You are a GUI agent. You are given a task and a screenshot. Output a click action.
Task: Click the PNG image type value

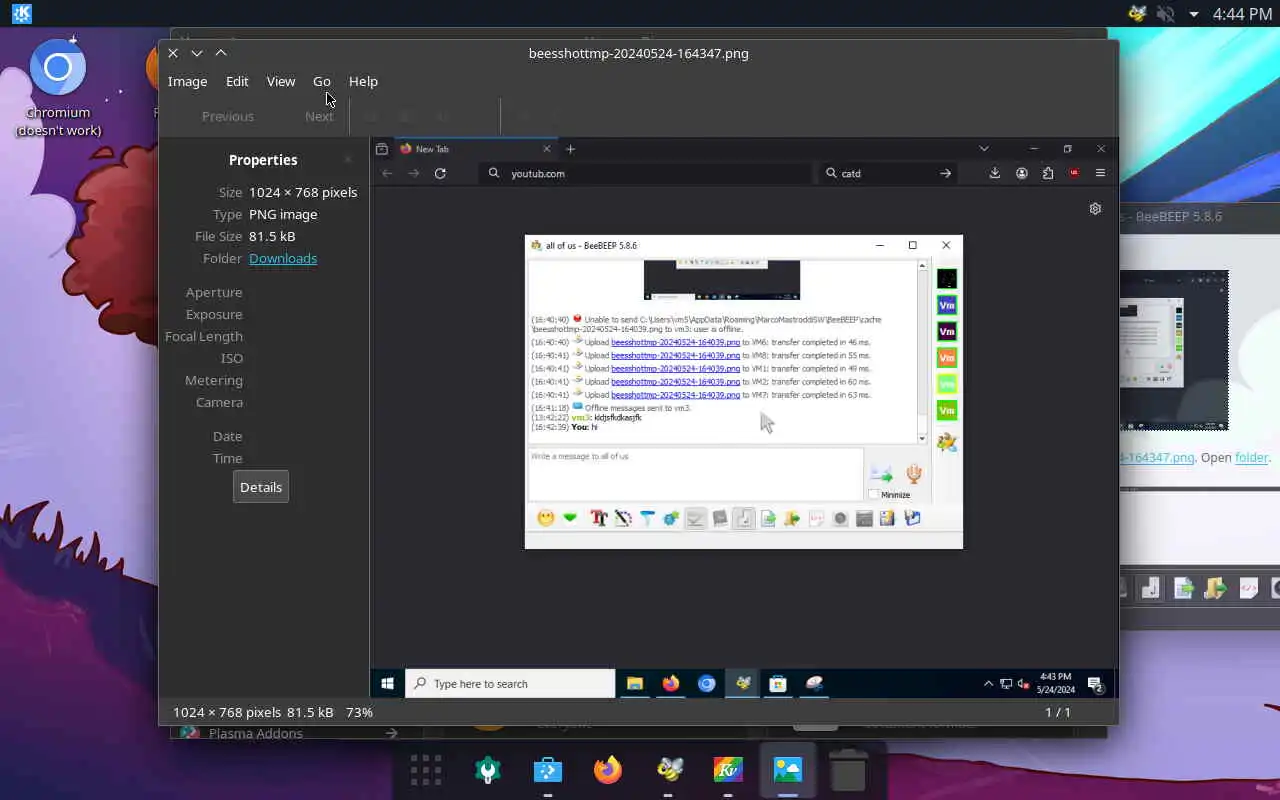pos(283,214)
